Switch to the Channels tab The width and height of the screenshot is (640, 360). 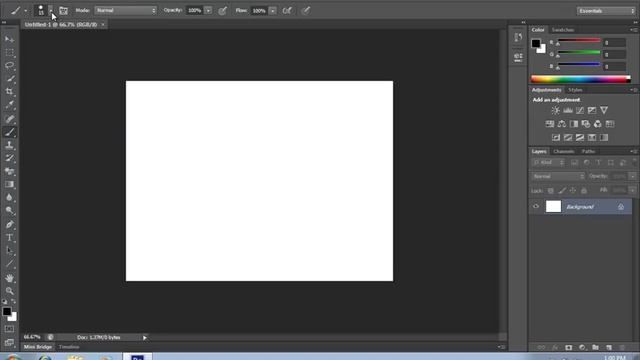click(x=564, y=151)
